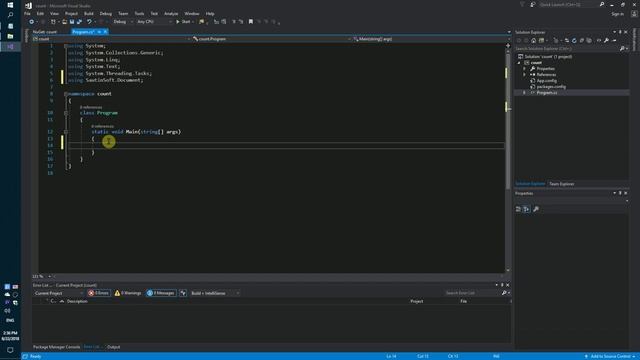Switch to the Team Explorer tab
This screenshot has width=640, height=360.
[x=562, y=184]
